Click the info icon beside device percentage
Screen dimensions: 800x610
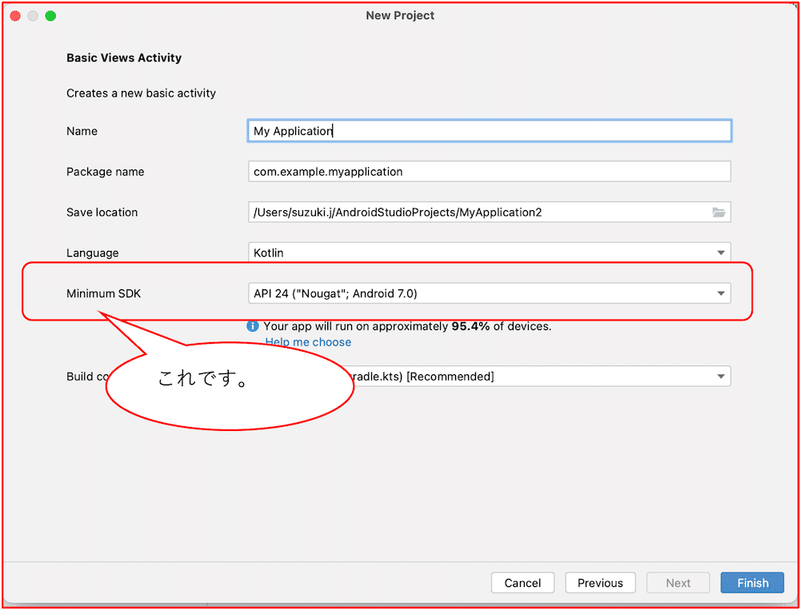coord(253,326)
